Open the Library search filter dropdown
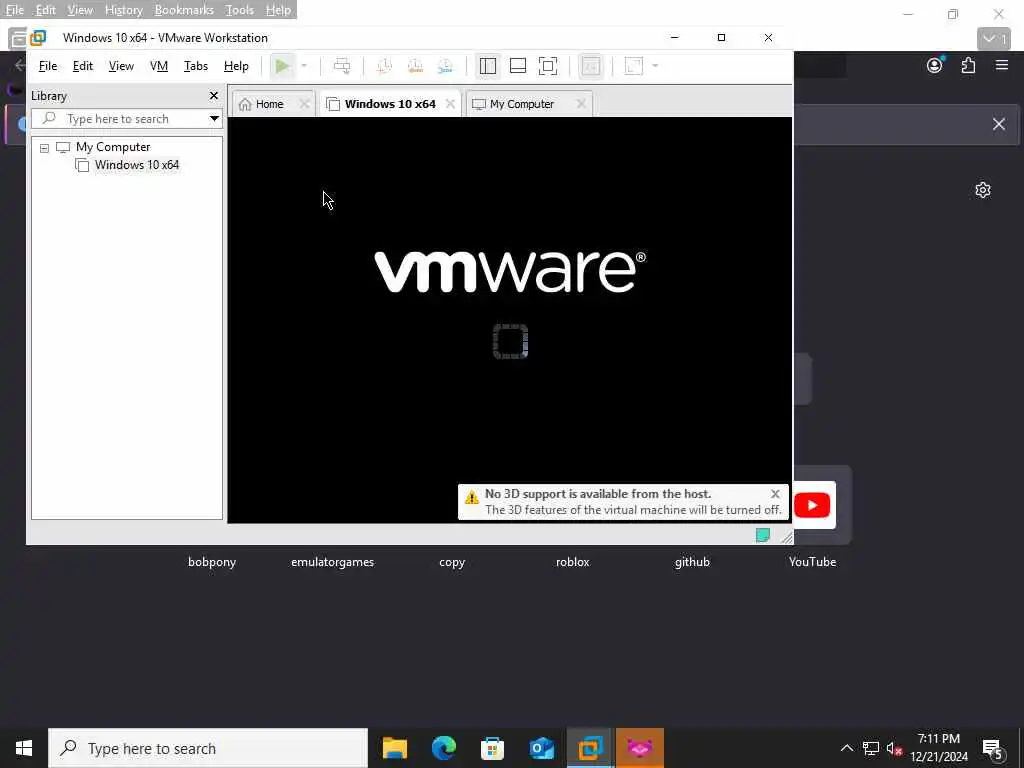This screenshot has height=768, width=1024. (x=214, y=119)
